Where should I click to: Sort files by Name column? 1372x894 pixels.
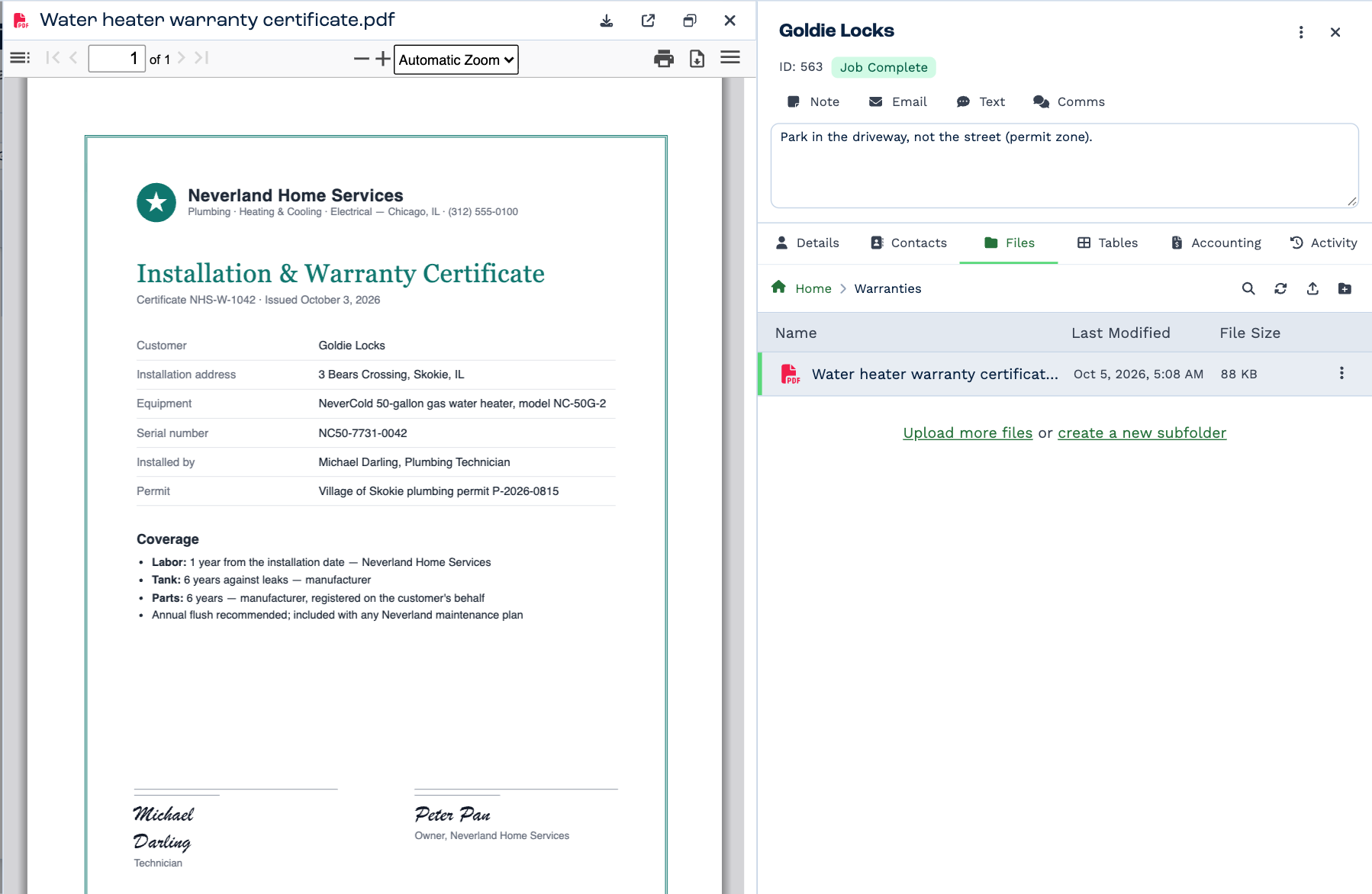(x=796, y=333)
